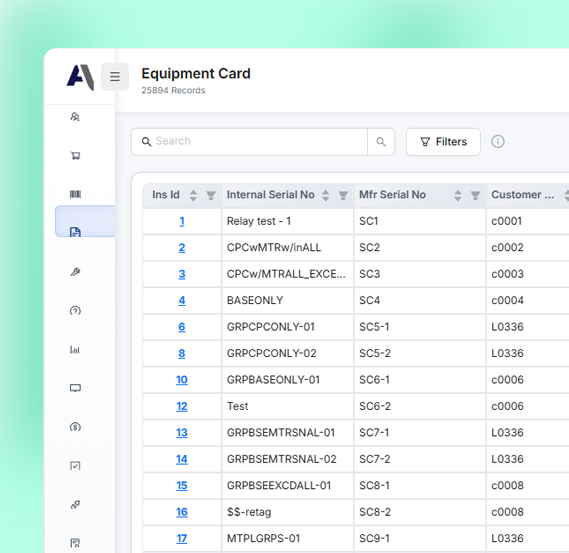This screenshot has width=569, height=553.
Task: Open the bottom document-search sidebar icon
Action: click(75, 543)
